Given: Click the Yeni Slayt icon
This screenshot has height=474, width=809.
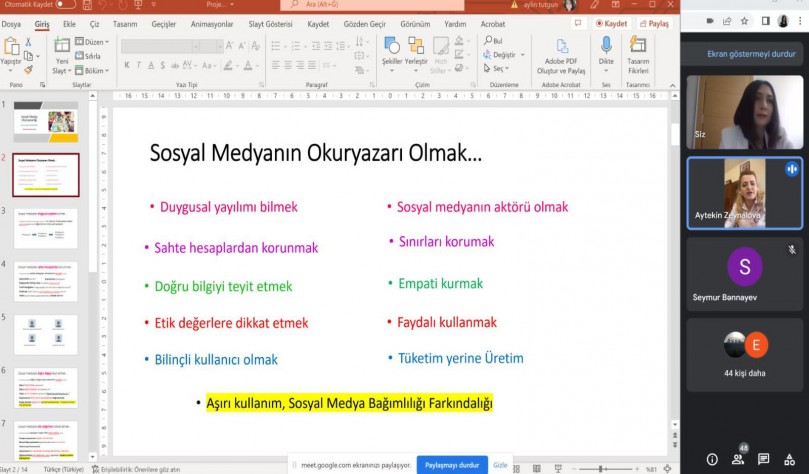Looking at the screenshot, I should [62, 46].
